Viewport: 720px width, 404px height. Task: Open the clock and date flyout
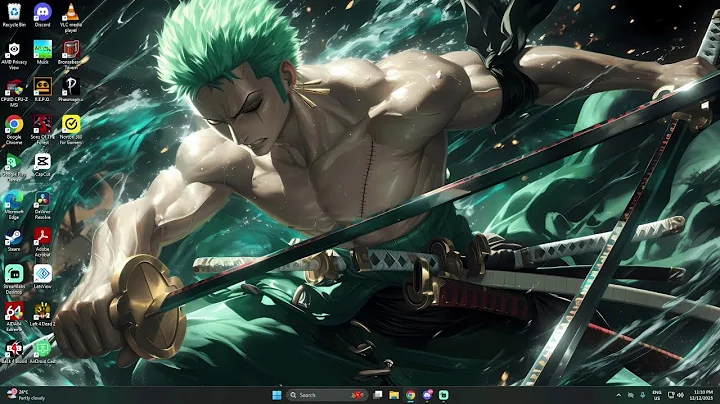point(703,395)
